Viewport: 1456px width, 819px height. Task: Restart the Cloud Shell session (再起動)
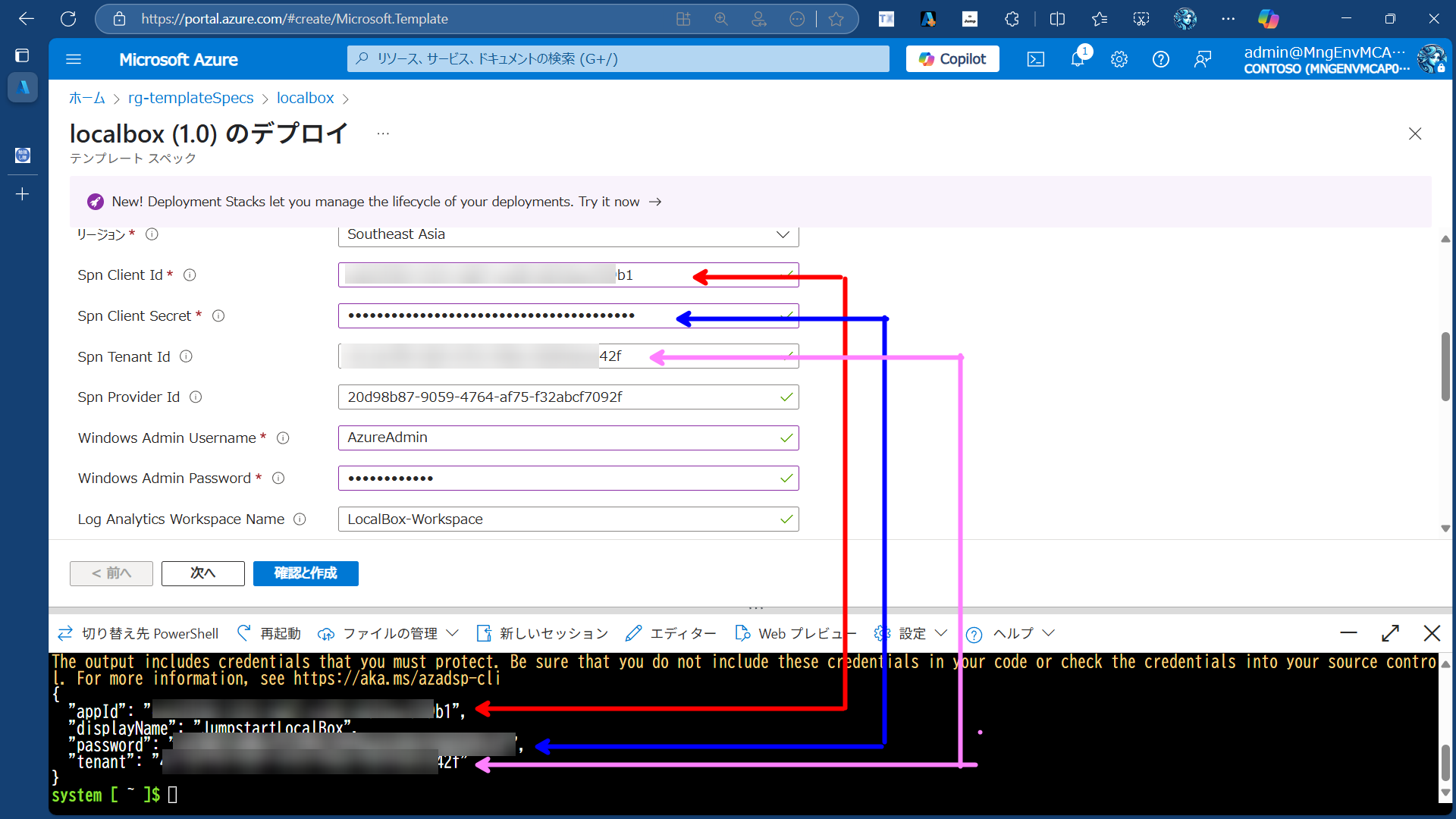(268, 633)
